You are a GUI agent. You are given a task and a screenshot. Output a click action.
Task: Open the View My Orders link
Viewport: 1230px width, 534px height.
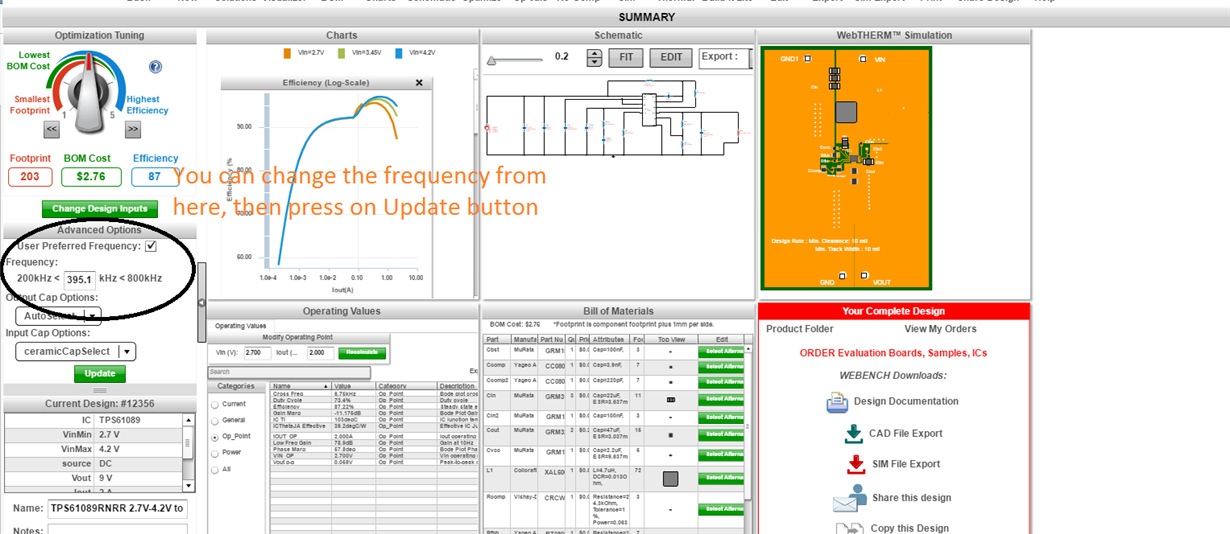pos(941,328)
